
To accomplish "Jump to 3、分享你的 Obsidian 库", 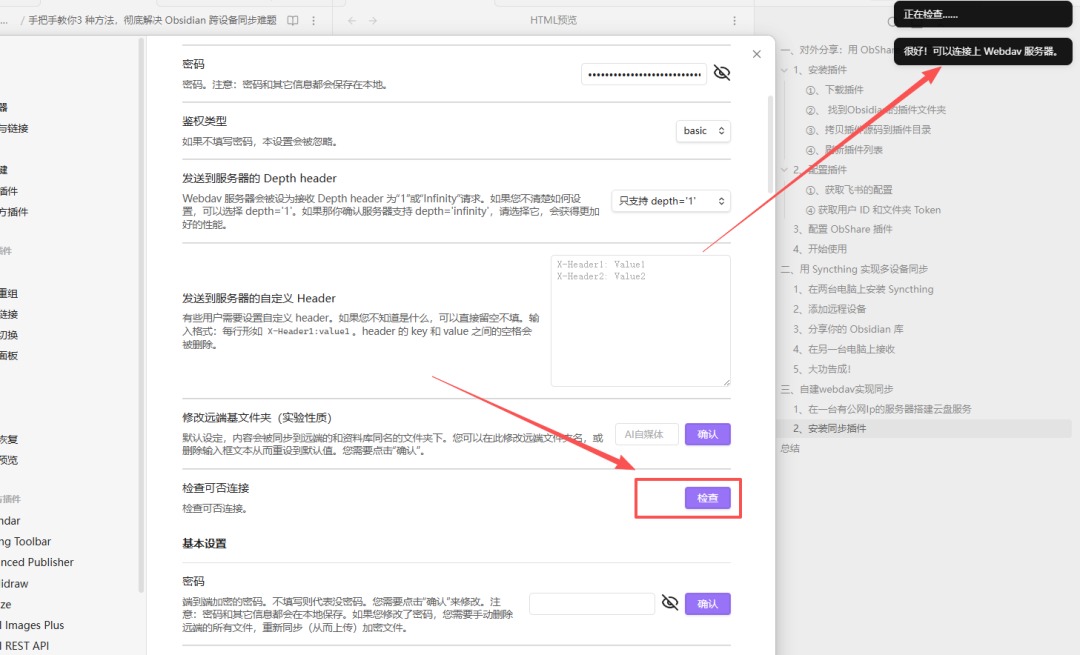I will pos(848,329).
